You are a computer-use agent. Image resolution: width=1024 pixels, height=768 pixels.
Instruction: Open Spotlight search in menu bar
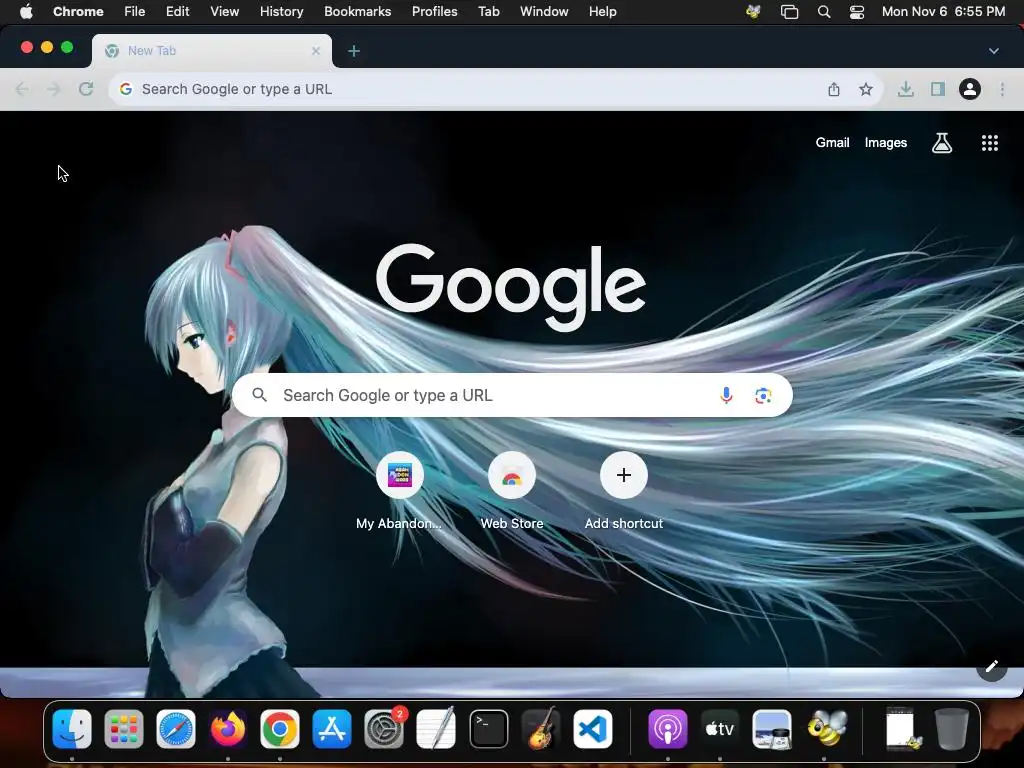click(x=824, y=12)
